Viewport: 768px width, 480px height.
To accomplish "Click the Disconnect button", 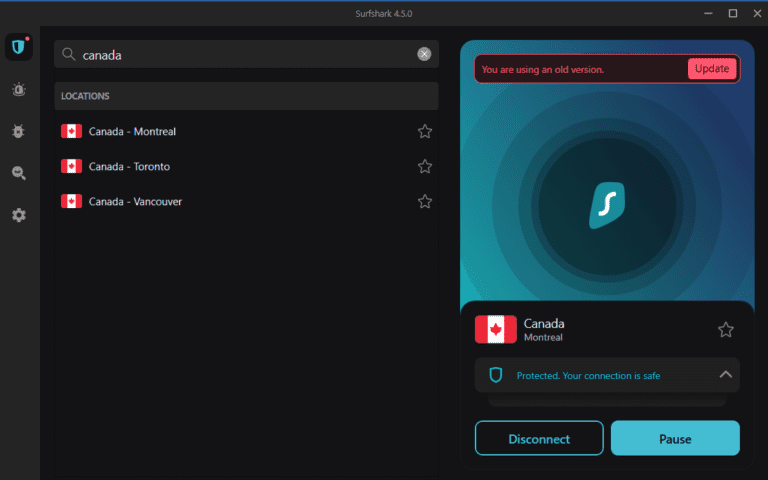I will pos(539,438).
